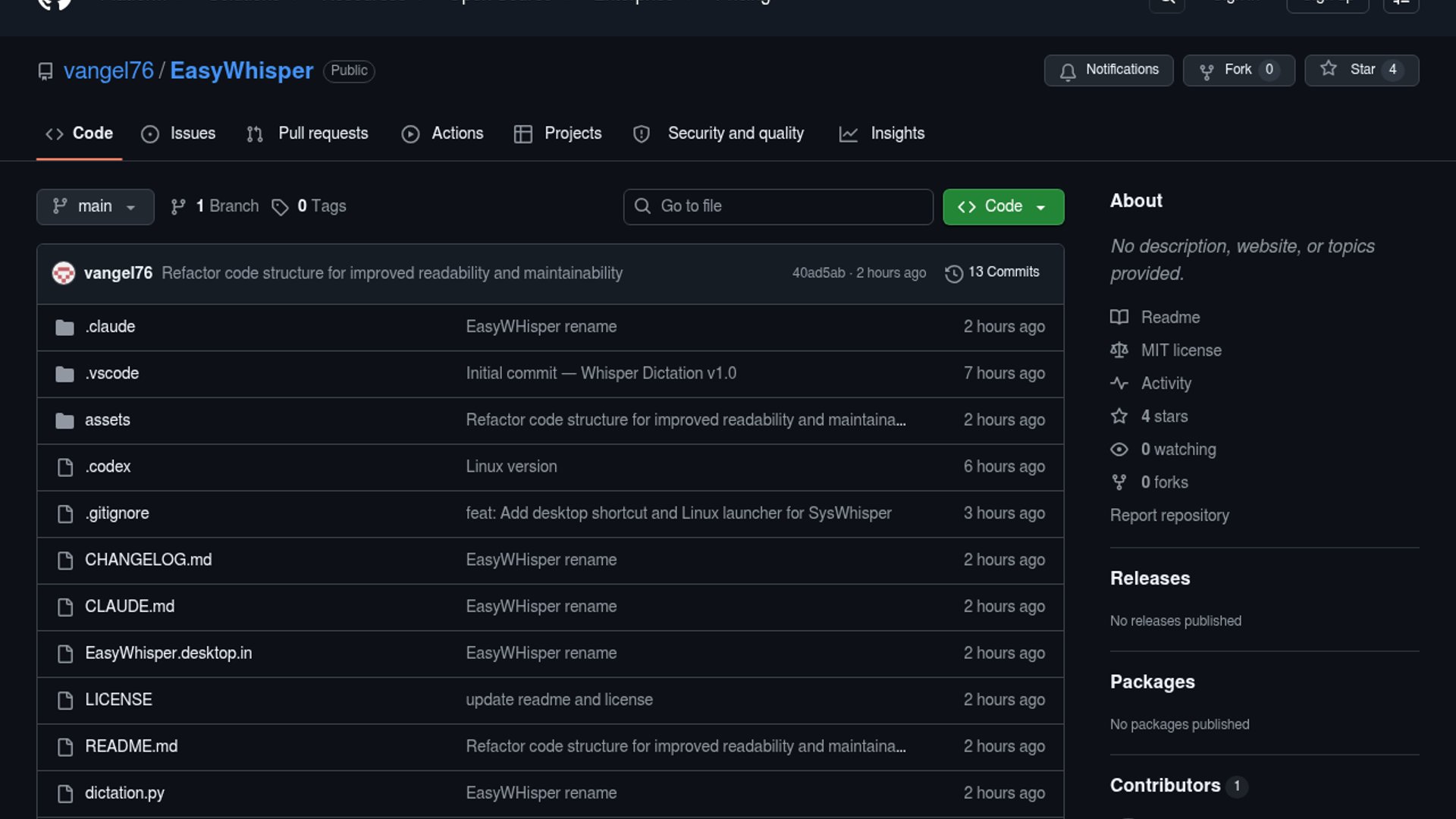This screenshot has height=819, width=1456.
Task: View the 13 Commits history
Action: tap(992, 272)
